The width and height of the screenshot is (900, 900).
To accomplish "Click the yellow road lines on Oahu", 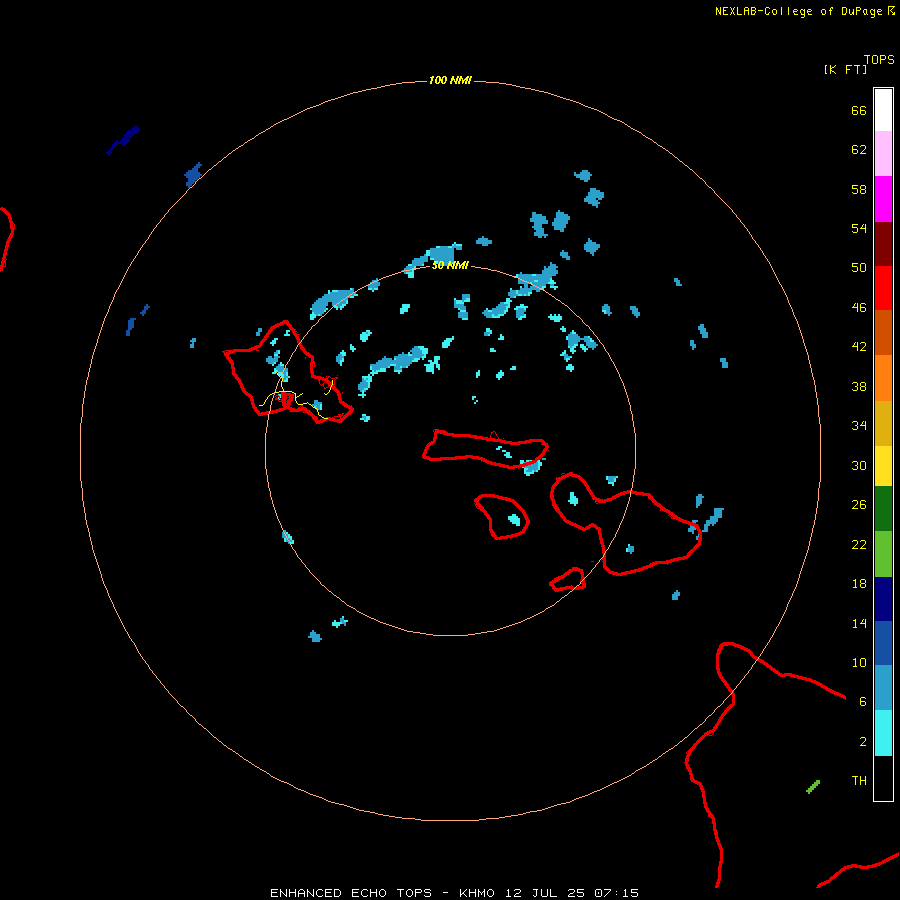I will 296,396.
